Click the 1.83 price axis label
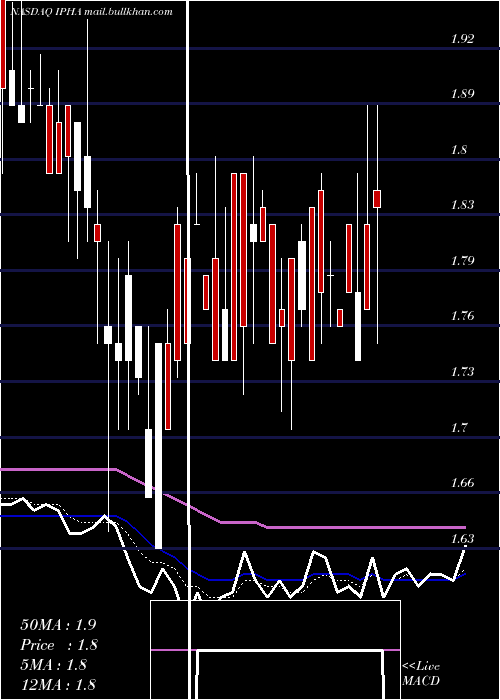500x700 pixels. (x=462, y=205)
